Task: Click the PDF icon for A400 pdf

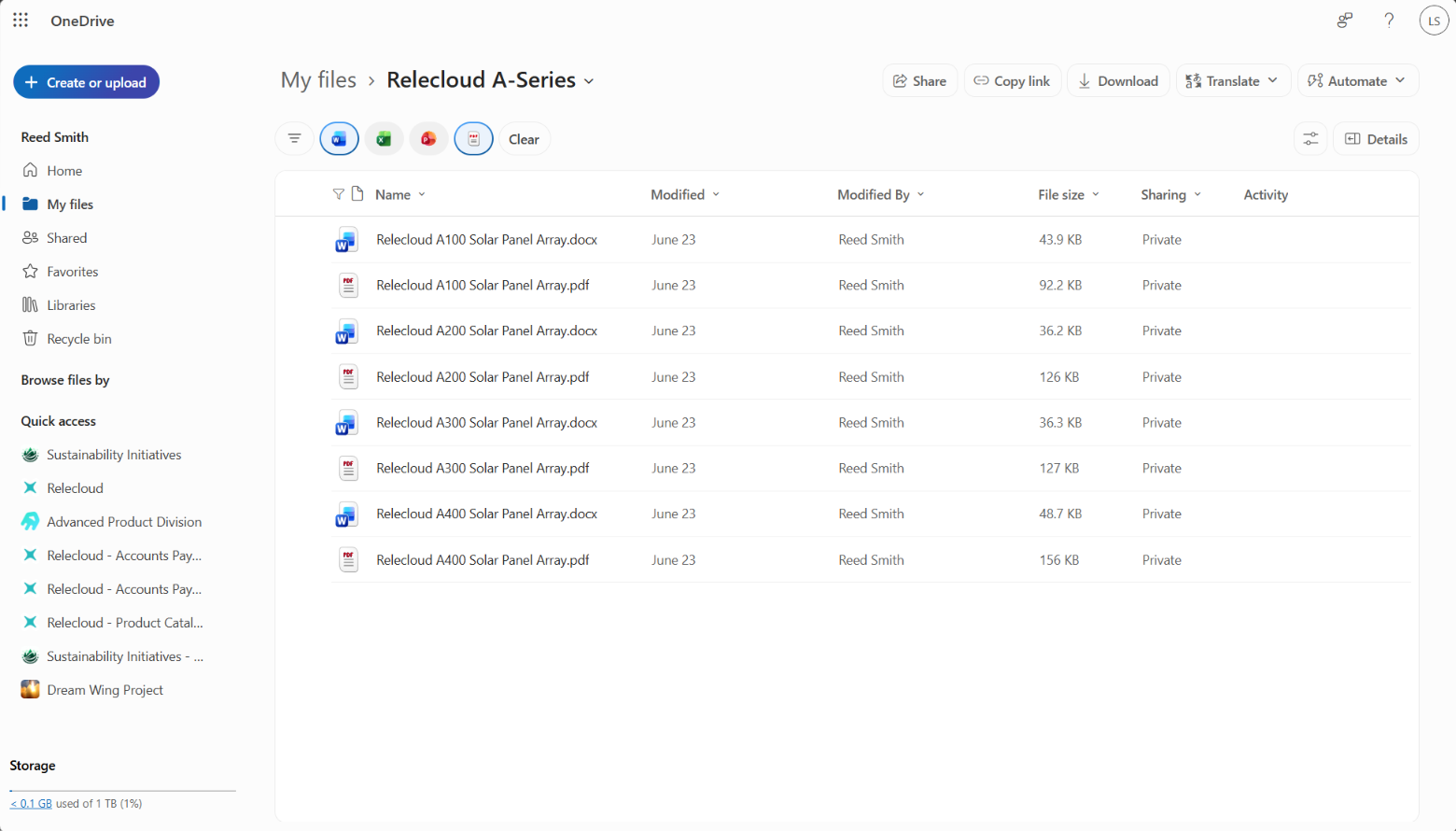Action: tap(348, 560)
